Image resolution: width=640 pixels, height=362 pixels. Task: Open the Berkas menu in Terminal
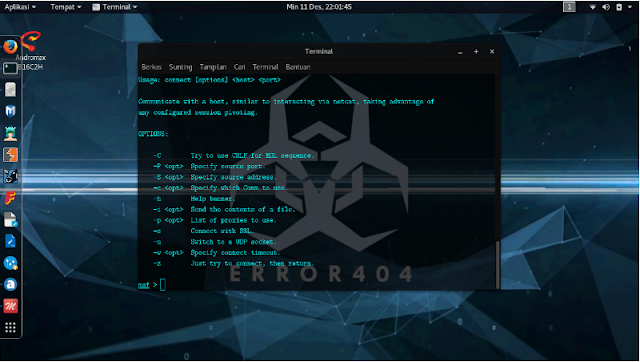tap(151, 67)
